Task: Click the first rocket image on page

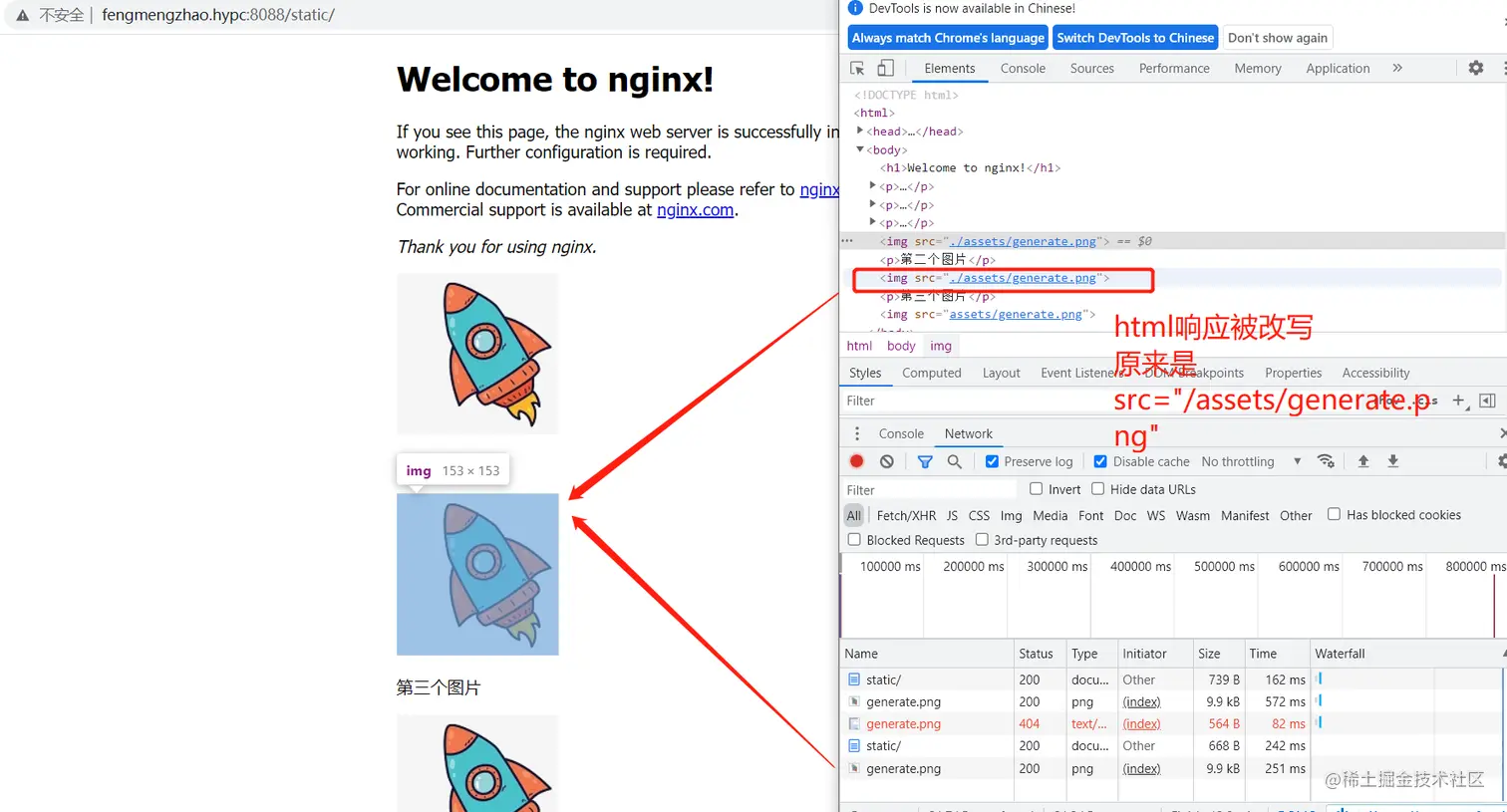Action: click(x=477, y=354)
